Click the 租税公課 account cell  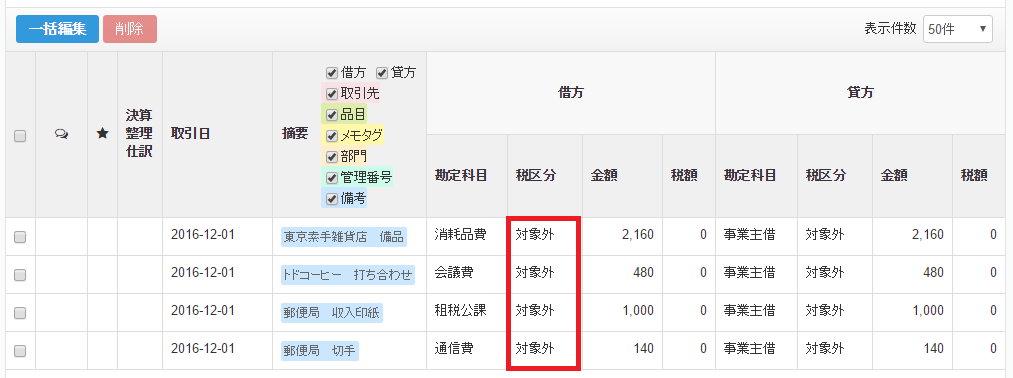tap(460, 311)
